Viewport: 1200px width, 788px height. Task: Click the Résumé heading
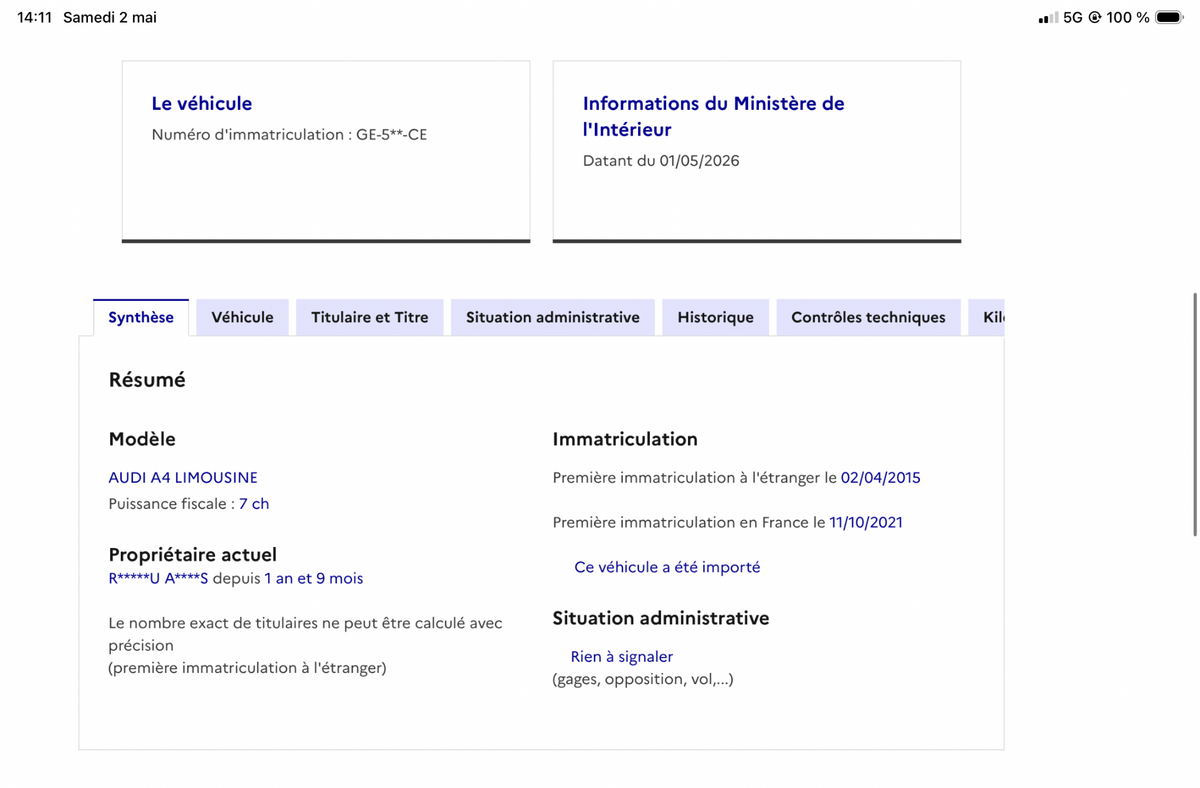[x=147, y=380]
